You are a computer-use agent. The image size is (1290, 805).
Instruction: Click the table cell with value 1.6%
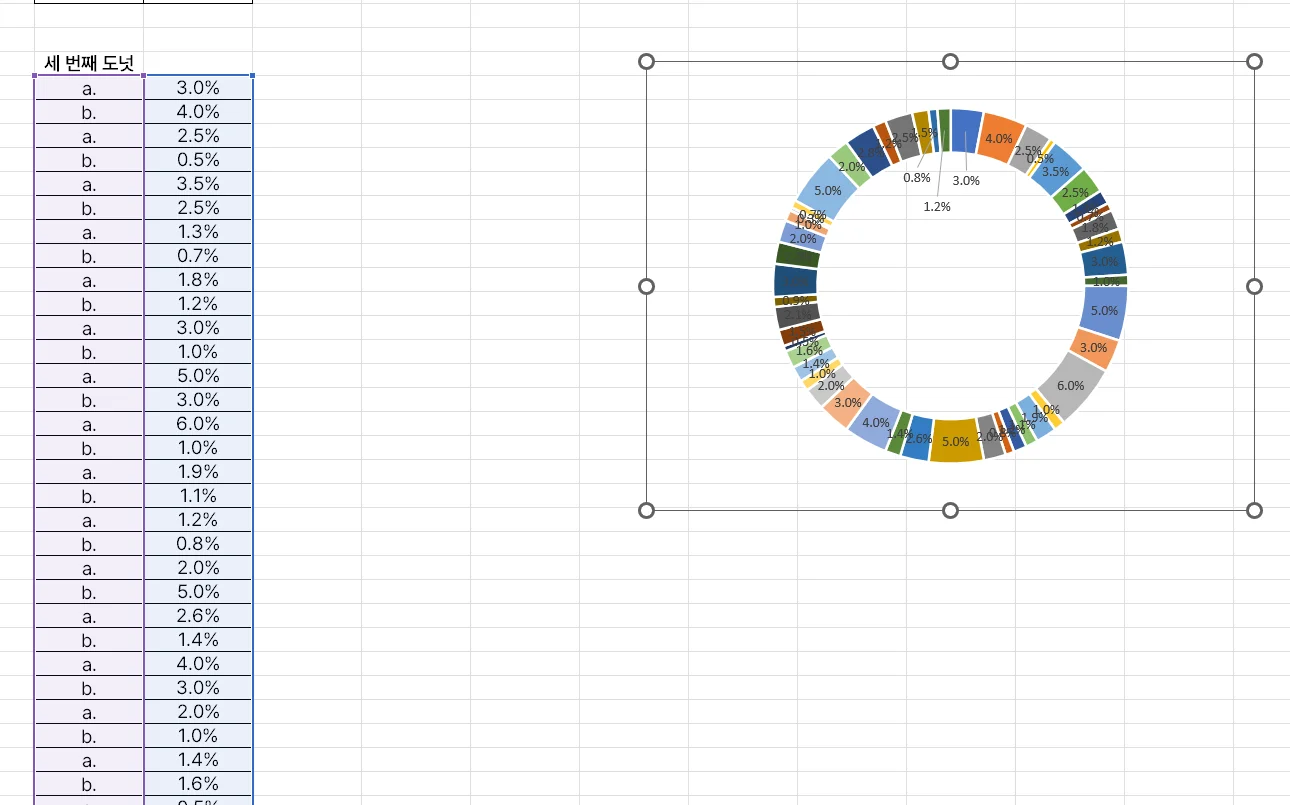(198, 784)
